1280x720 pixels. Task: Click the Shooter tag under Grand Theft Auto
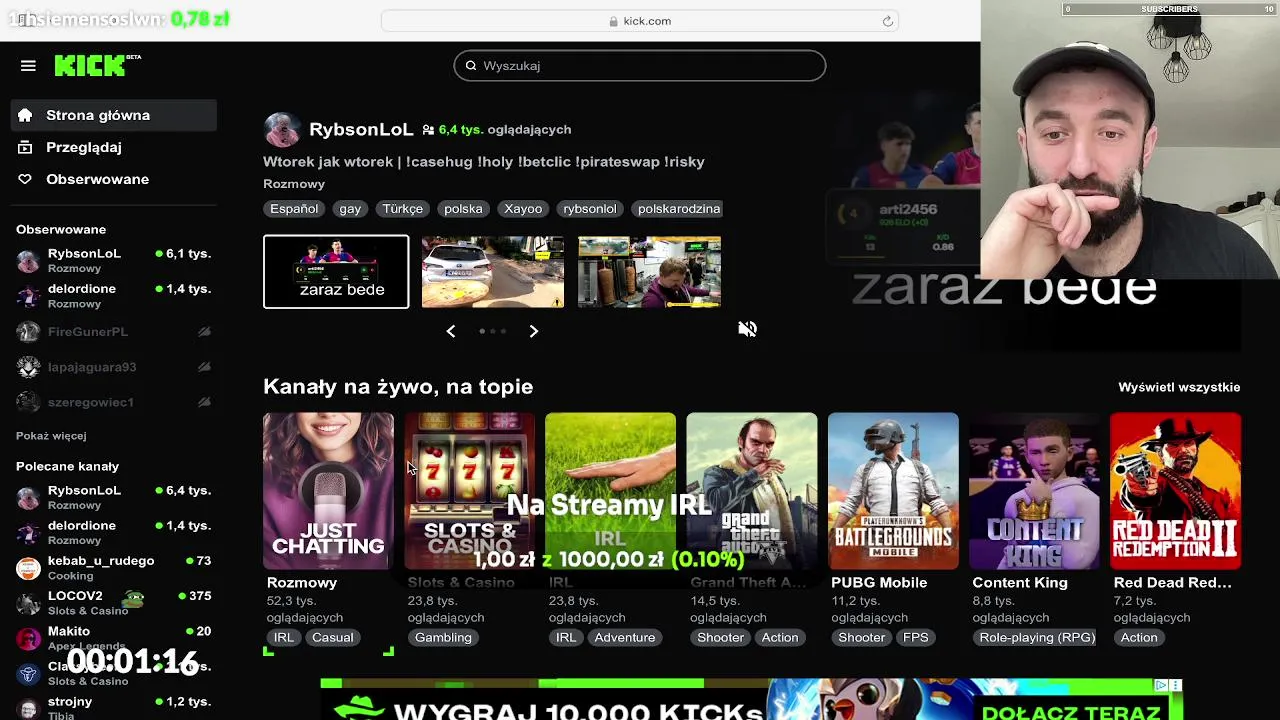tap(720, 637)
